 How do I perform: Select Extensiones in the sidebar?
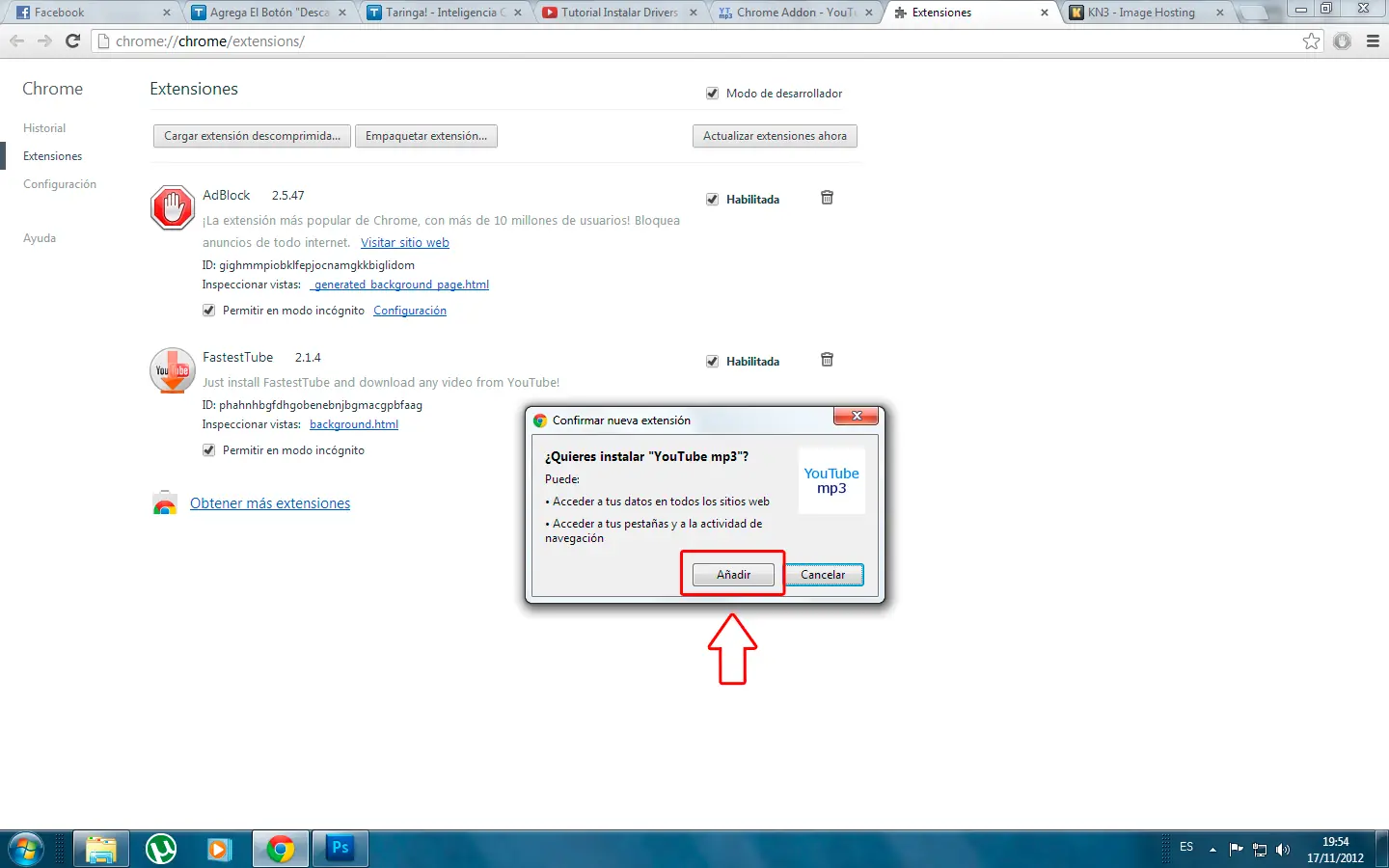click(52, 156)
